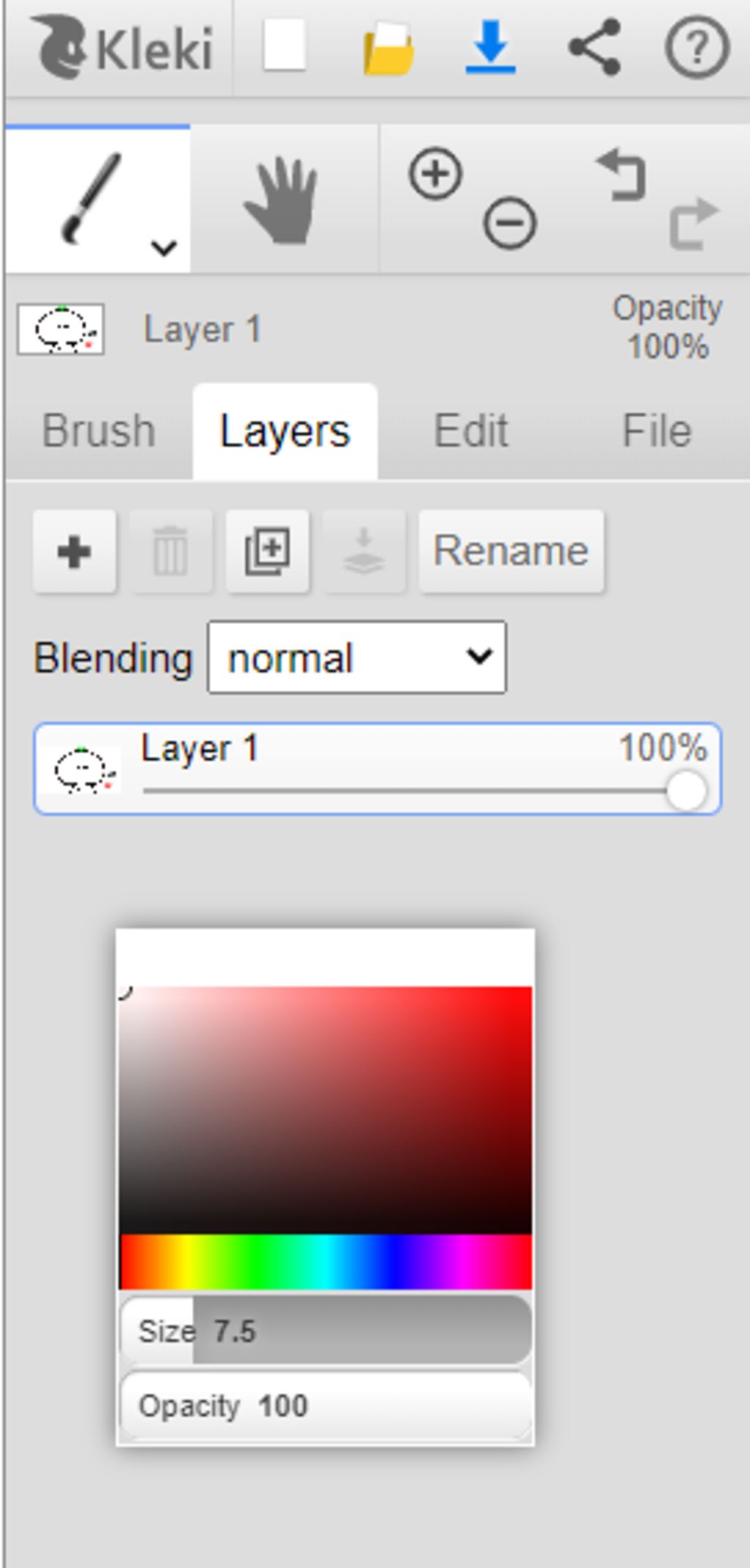Open help with the question mark icon
Screen dimensions: 750x1568
(x=697, y=47)
